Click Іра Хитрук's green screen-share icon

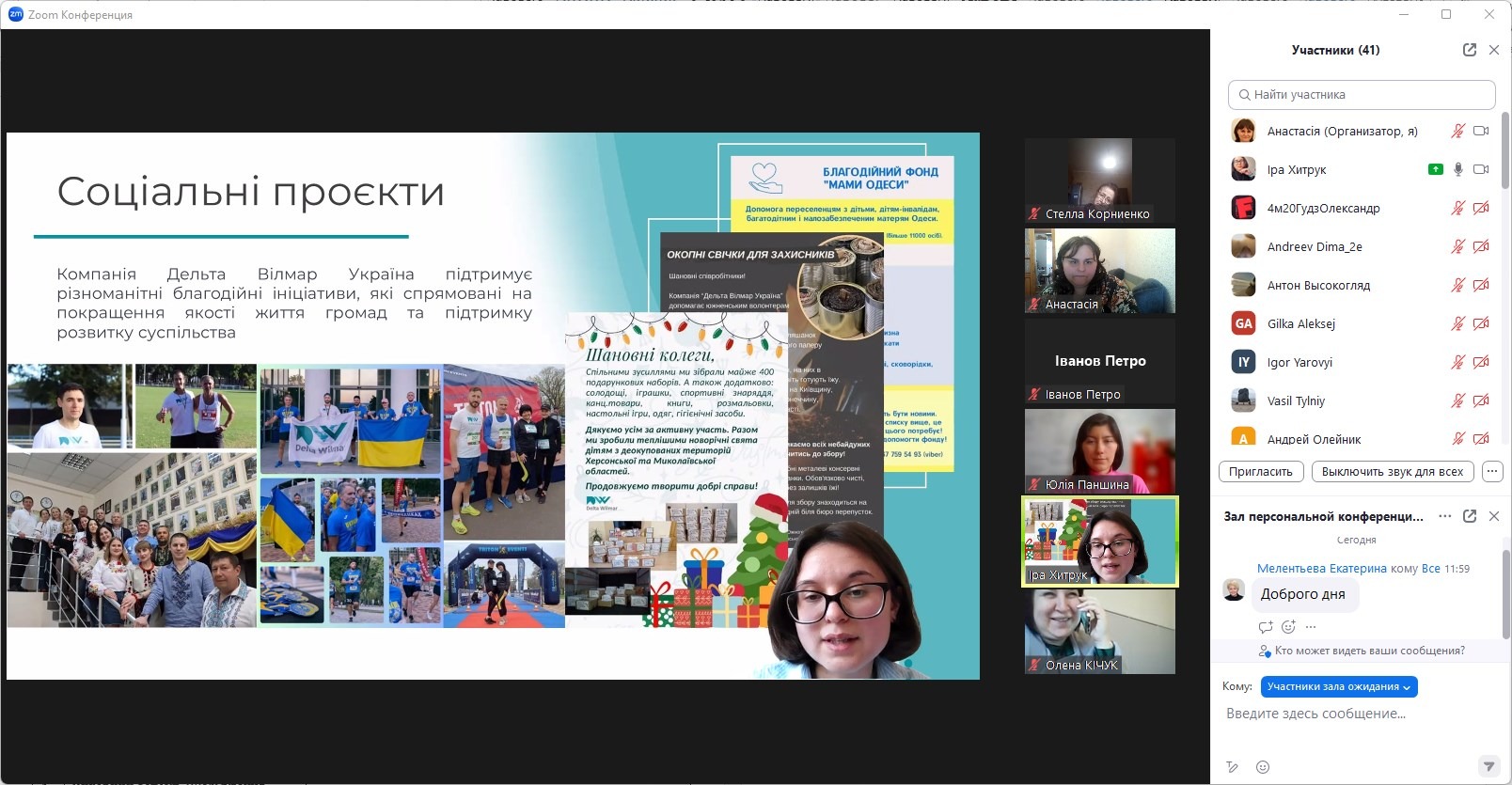pyautogui.click(x=1435, y=169)
